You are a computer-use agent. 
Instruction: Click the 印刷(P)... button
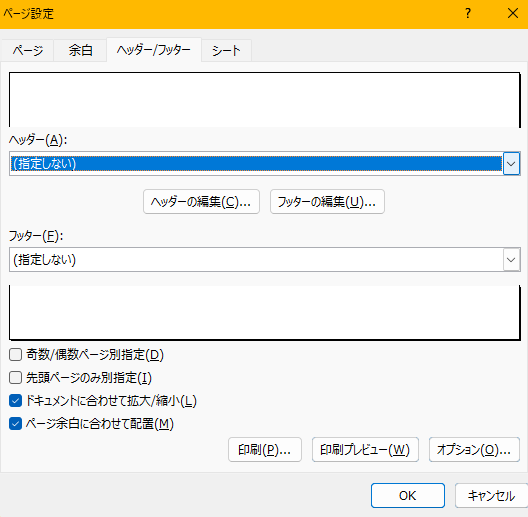click(265, 450)
